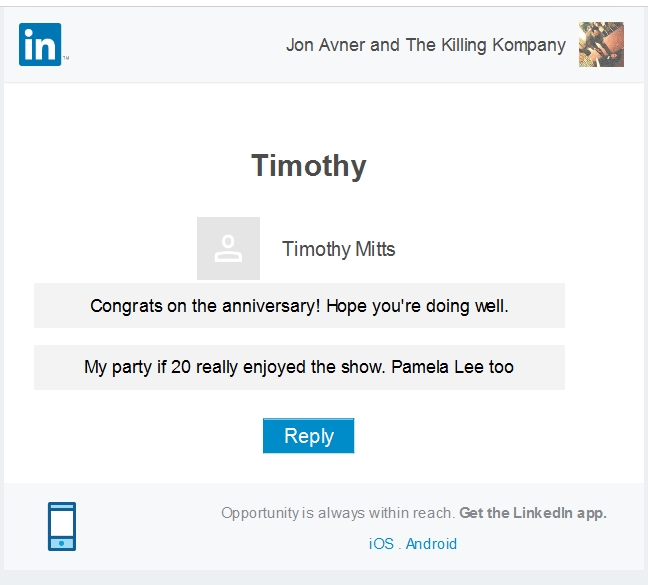The image size is (648, 585).
Task: Follow the iOS app link
Action: 381,544
